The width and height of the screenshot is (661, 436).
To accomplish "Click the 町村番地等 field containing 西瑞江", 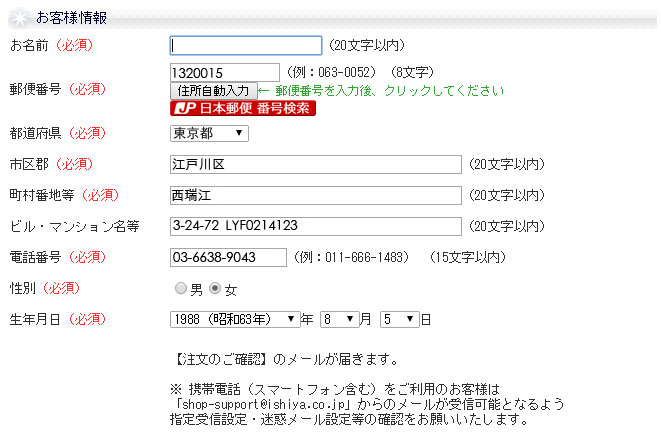I will pos(315,195).
